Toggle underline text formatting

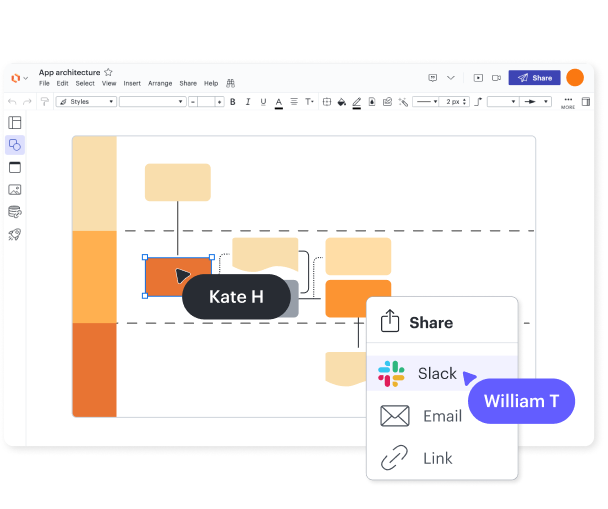(263, 102)
